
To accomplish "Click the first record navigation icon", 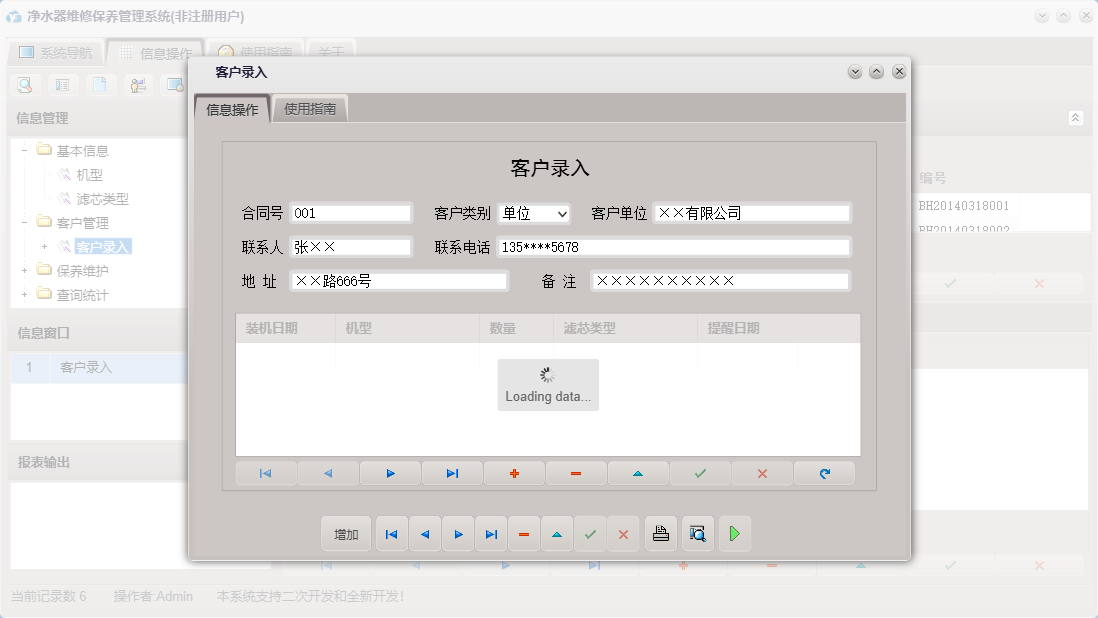I will (x=265, y=472).
